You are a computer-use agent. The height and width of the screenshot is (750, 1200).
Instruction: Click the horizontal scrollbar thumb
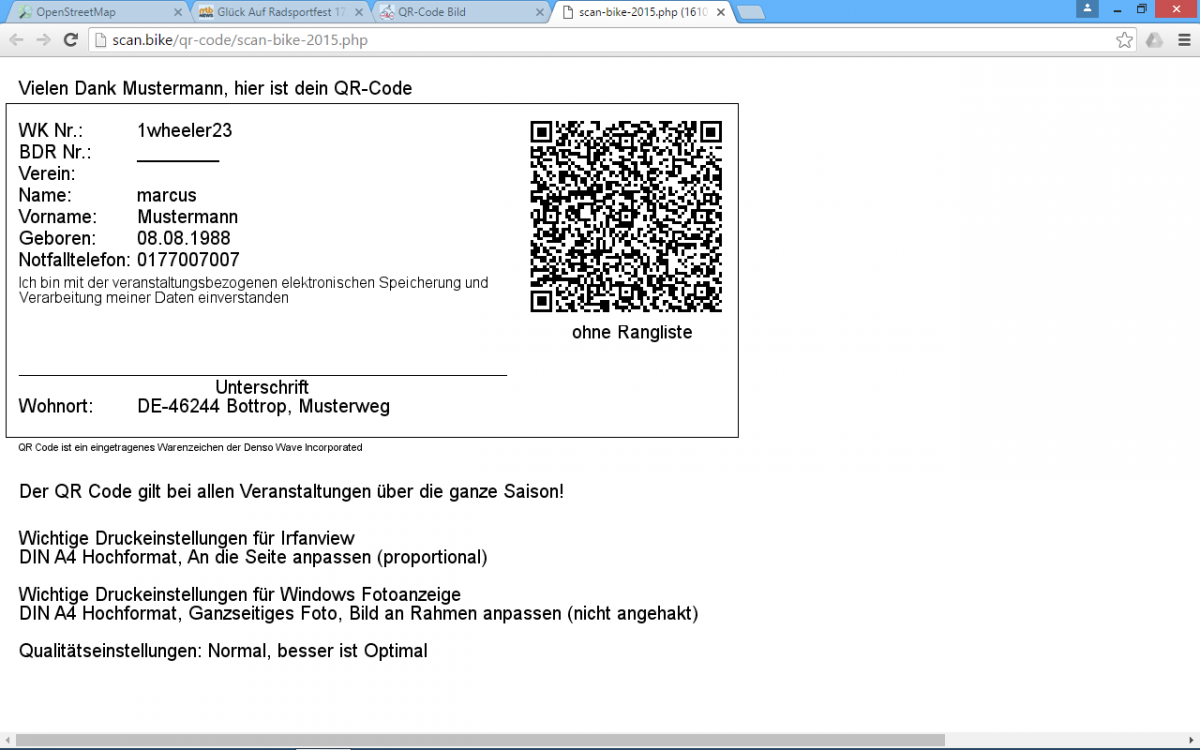pyautogui.click(x=480, y=740)
